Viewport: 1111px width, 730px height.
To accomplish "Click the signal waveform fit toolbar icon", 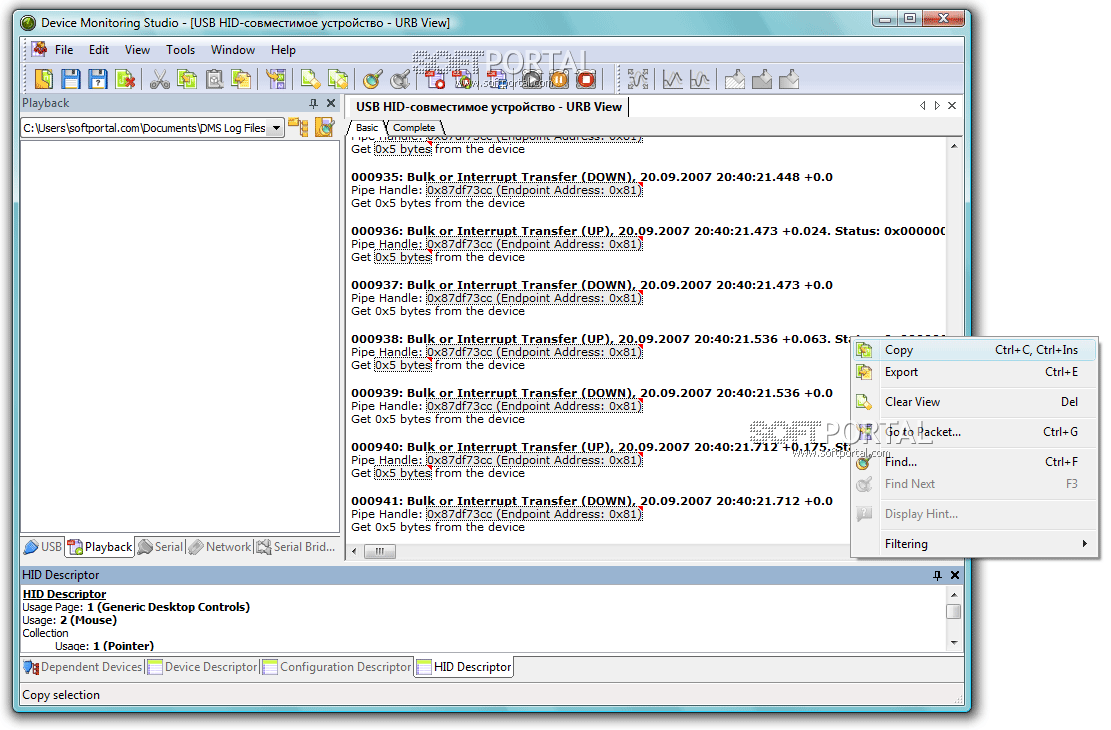I will point(638,79).
